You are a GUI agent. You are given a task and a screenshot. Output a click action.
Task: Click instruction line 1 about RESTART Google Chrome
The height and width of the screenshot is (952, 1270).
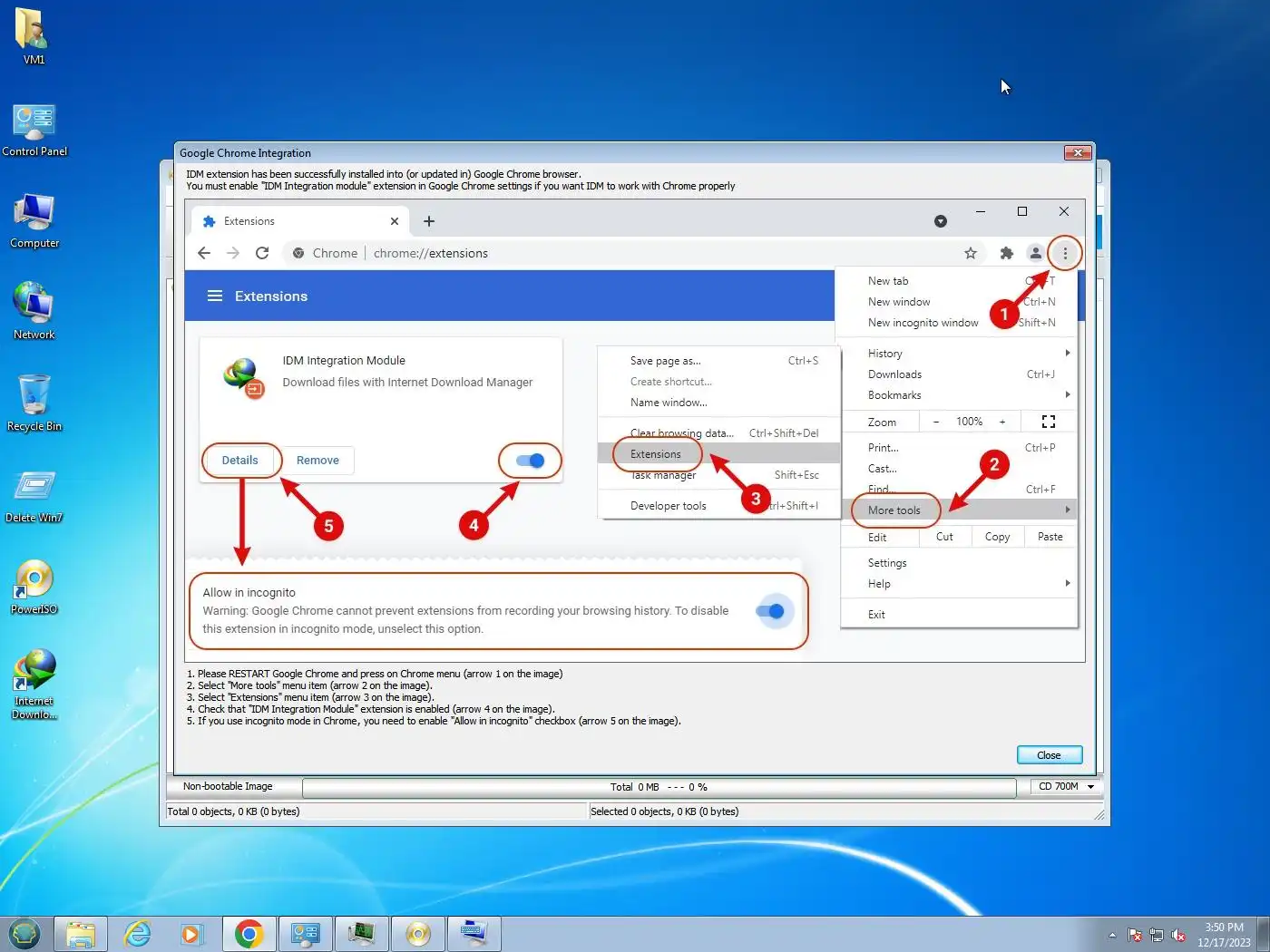[375, 674]
